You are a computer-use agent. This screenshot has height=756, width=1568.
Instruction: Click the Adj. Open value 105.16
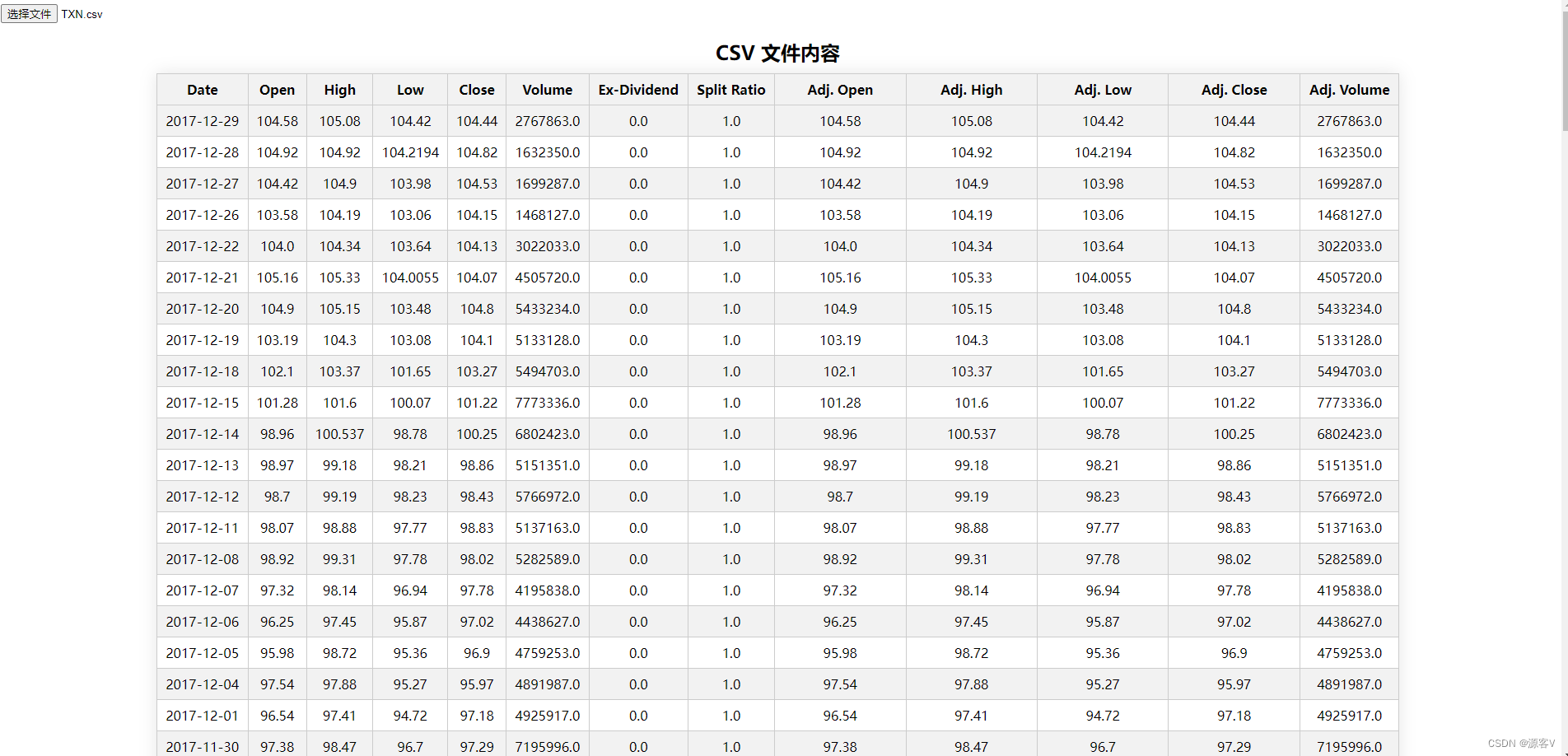tap(840, 278)
